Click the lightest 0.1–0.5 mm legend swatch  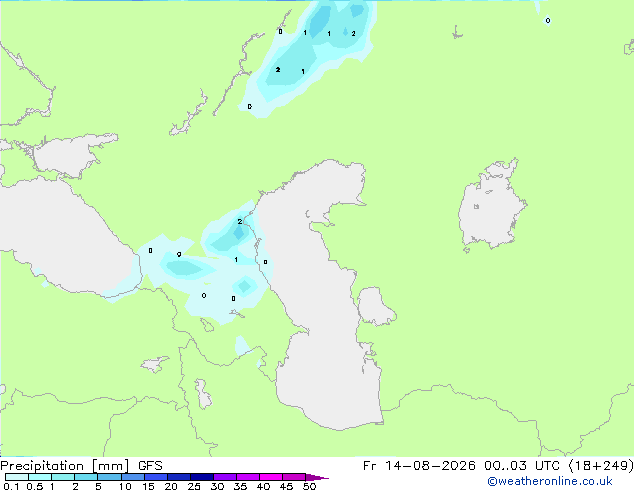[x=17, y=477]
